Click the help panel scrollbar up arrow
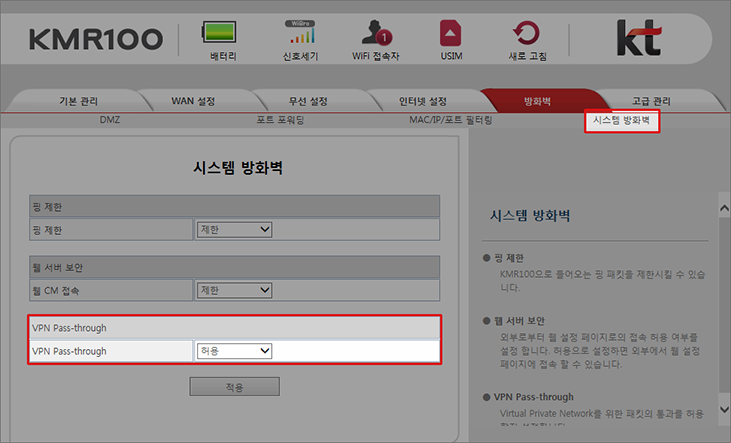The width and height of the screenshot is (731, 443). click(724, 202)
